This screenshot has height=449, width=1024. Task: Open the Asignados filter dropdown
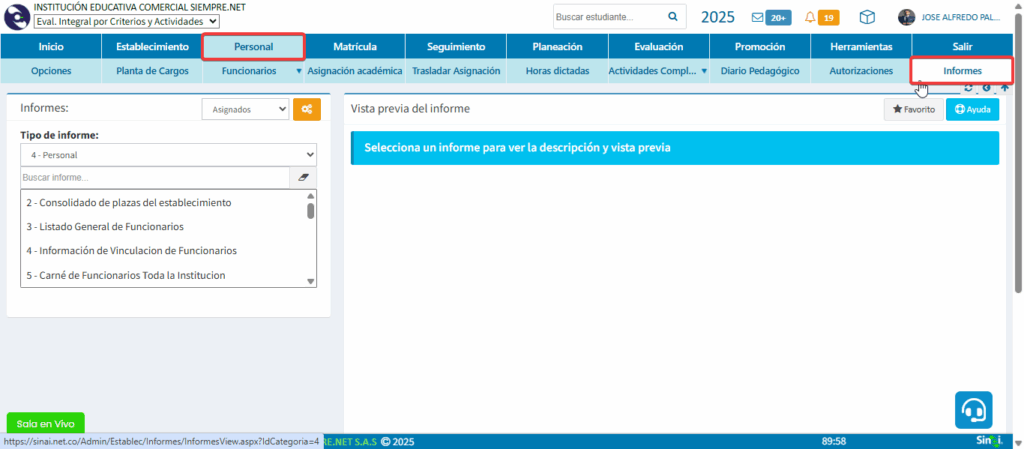(245, 110)
